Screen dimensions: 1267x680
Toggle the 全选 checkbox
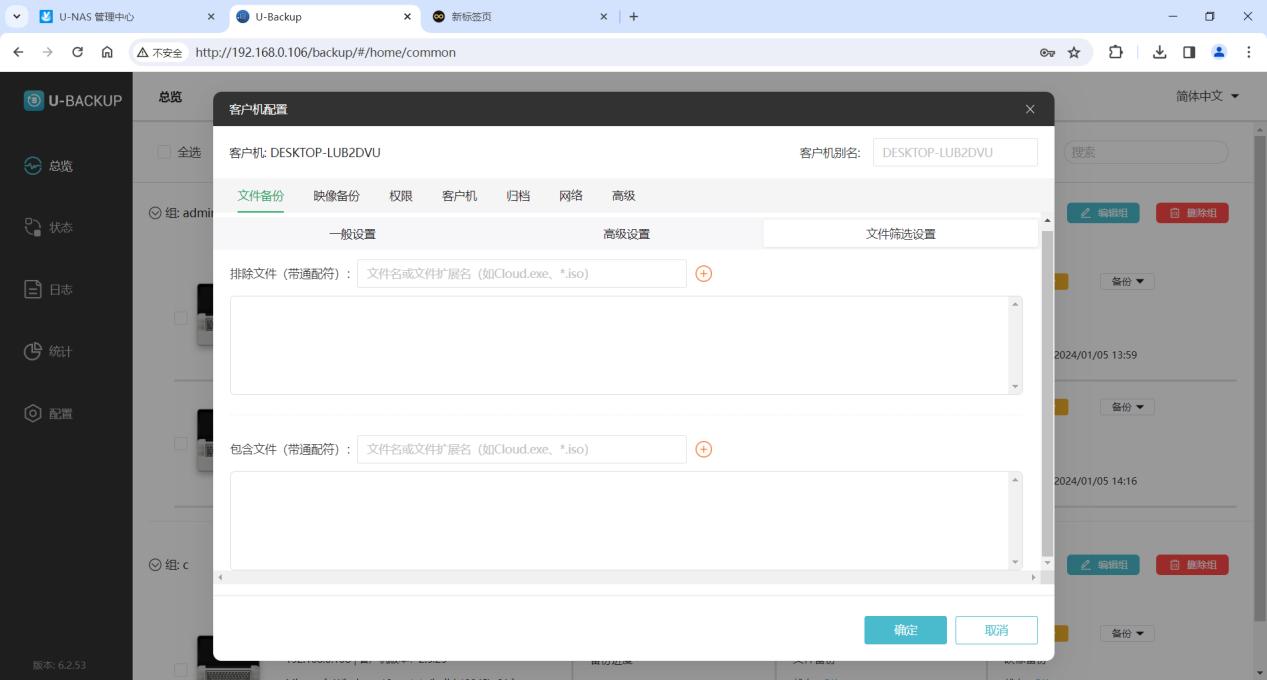(164, 152)
